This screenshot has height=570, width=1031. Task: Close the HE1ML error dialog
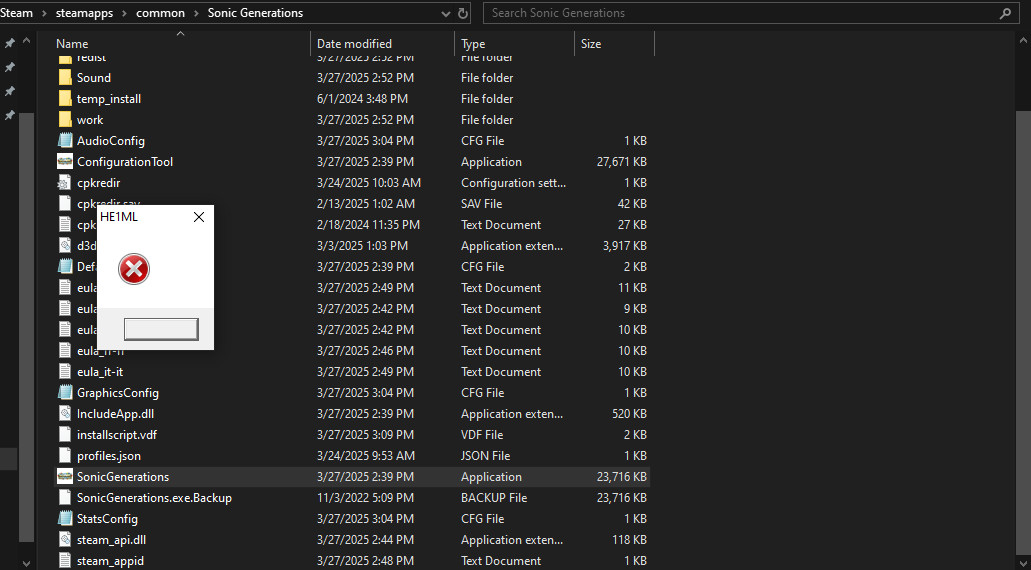coord(199,217)
